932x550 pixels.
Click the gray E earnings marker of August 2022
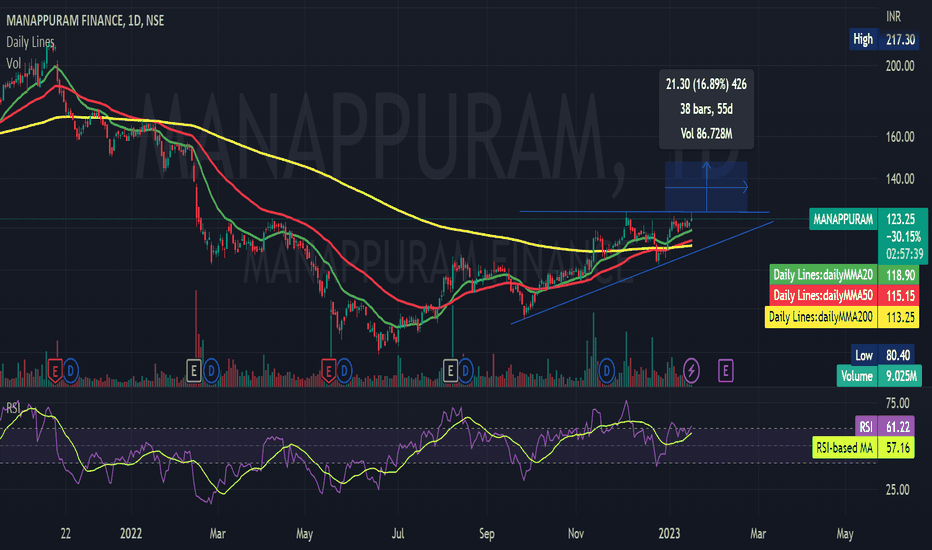pyautogui.click(x=450, y=372)
